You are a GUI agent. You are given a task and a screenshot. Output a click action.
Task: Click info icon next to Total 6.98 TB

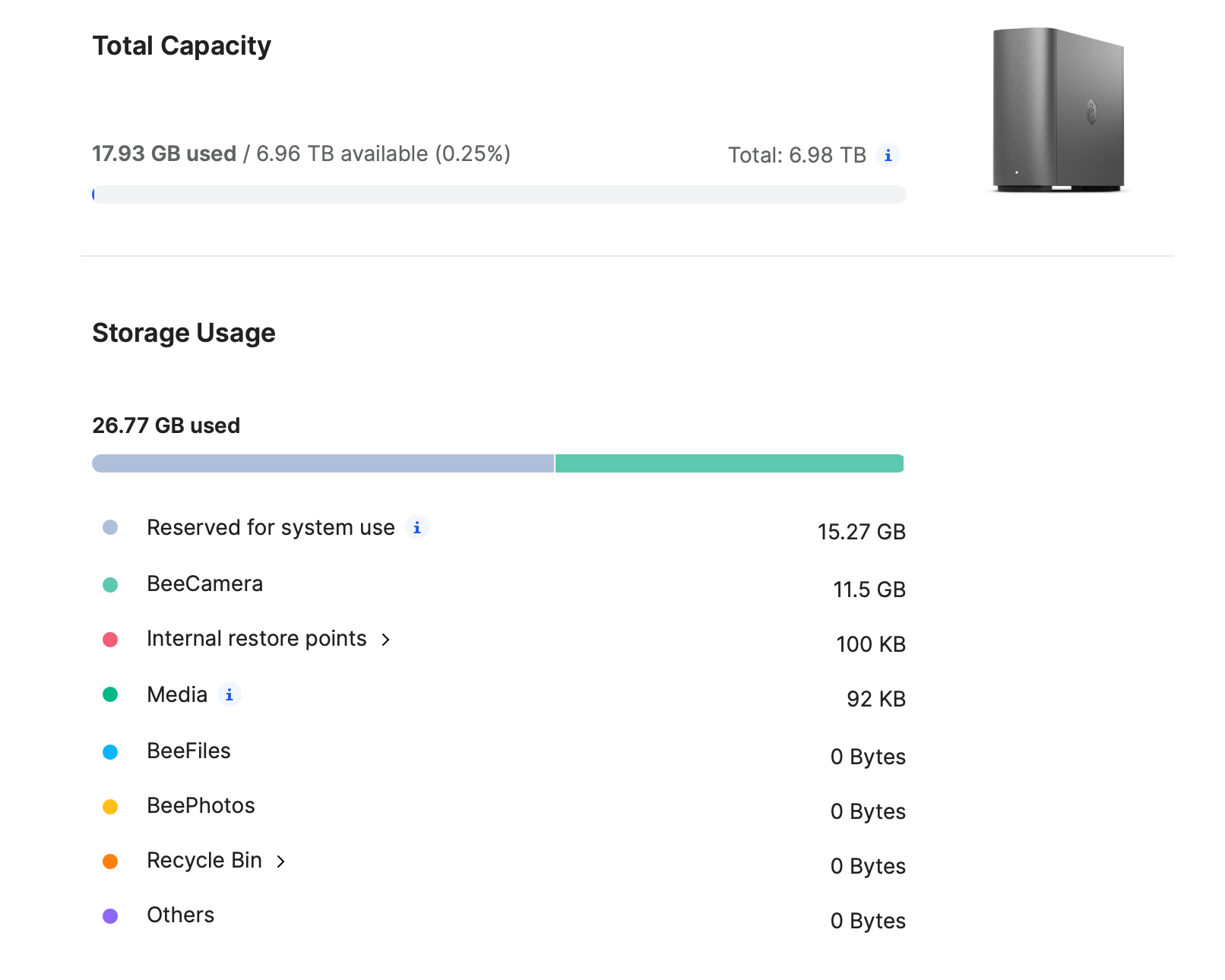888,155
